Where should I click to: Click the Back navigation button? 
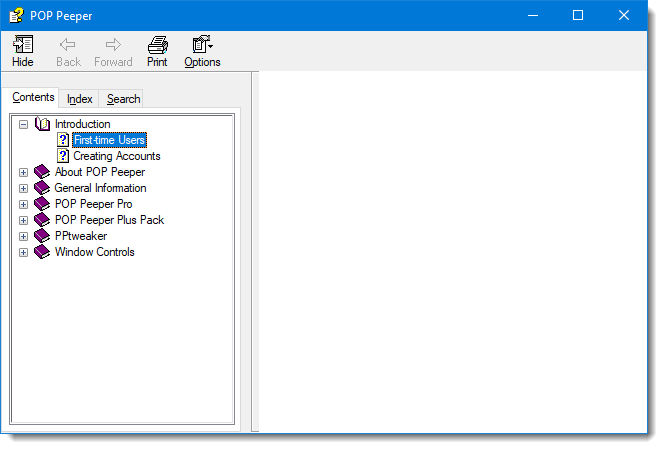[x=68, y=51]
